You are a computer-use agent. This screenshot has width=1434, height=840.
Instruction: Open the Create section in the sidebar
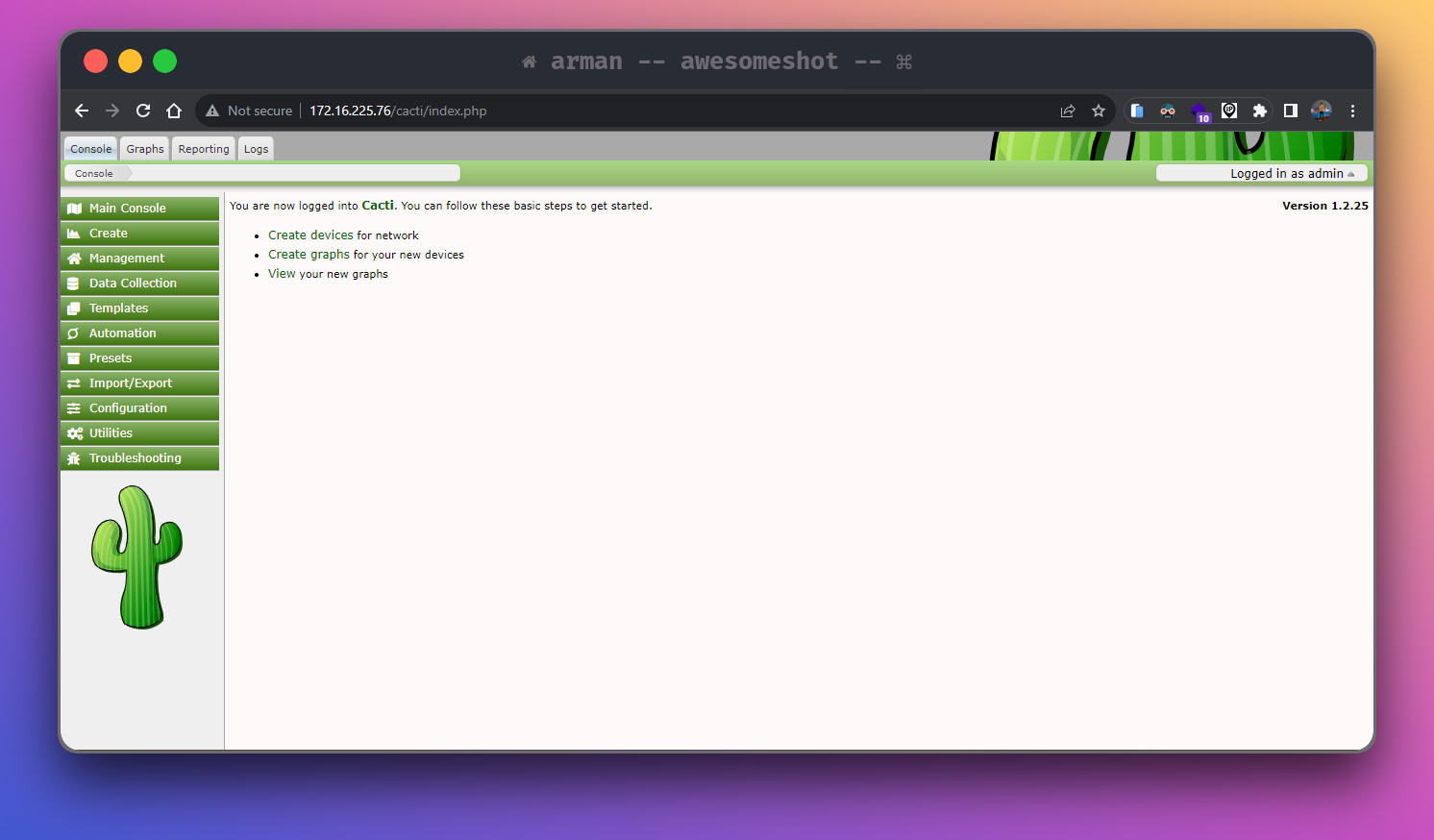(76, 233)
